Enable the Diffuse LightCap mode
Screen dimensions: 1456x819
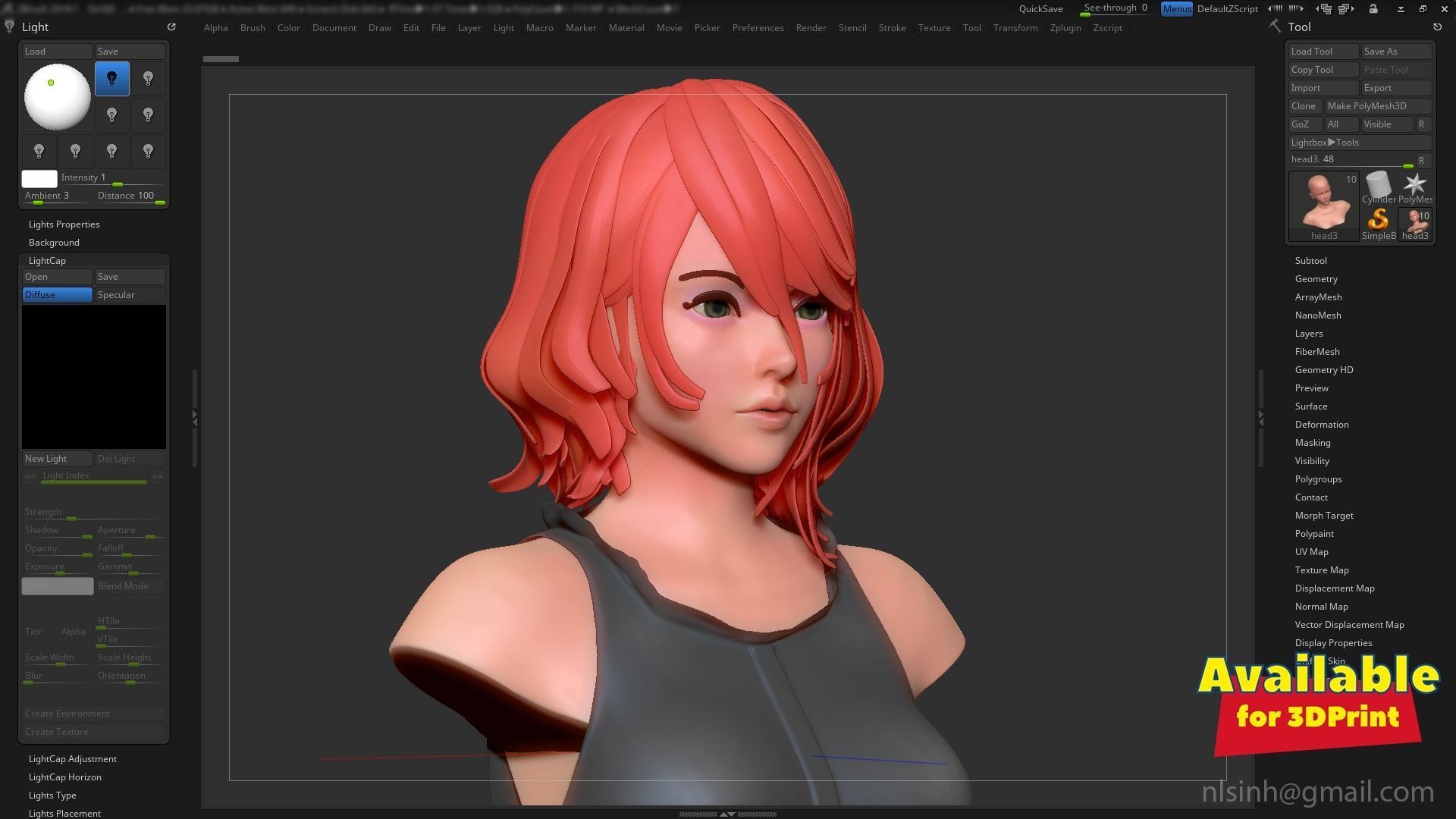coord(58,295)
